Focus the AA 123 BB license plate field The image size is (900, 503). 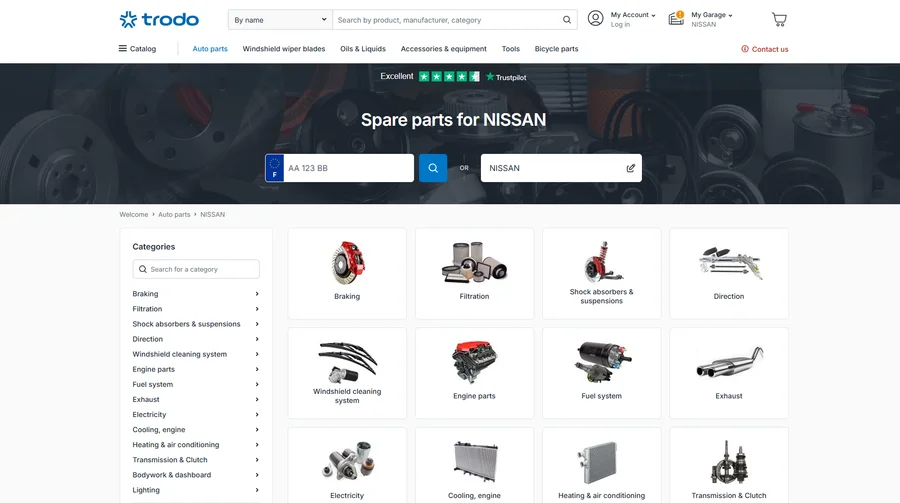[348, 168]
